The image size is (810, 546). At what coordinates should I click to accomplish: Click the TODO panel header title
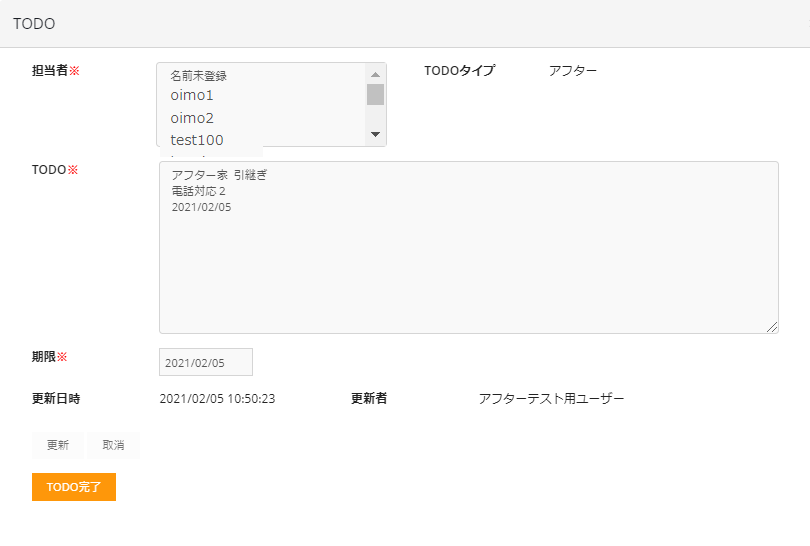[34, 23]
